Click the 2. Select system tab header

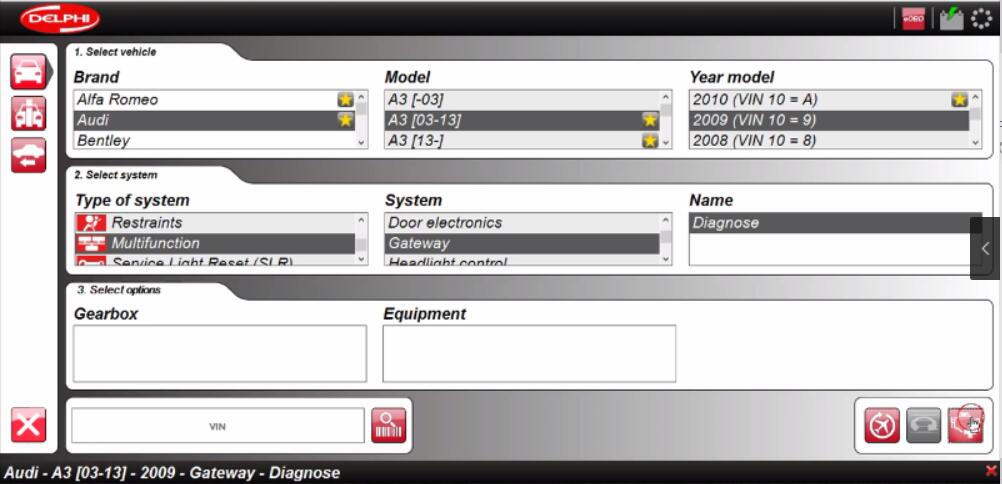[x=115, y=175]
